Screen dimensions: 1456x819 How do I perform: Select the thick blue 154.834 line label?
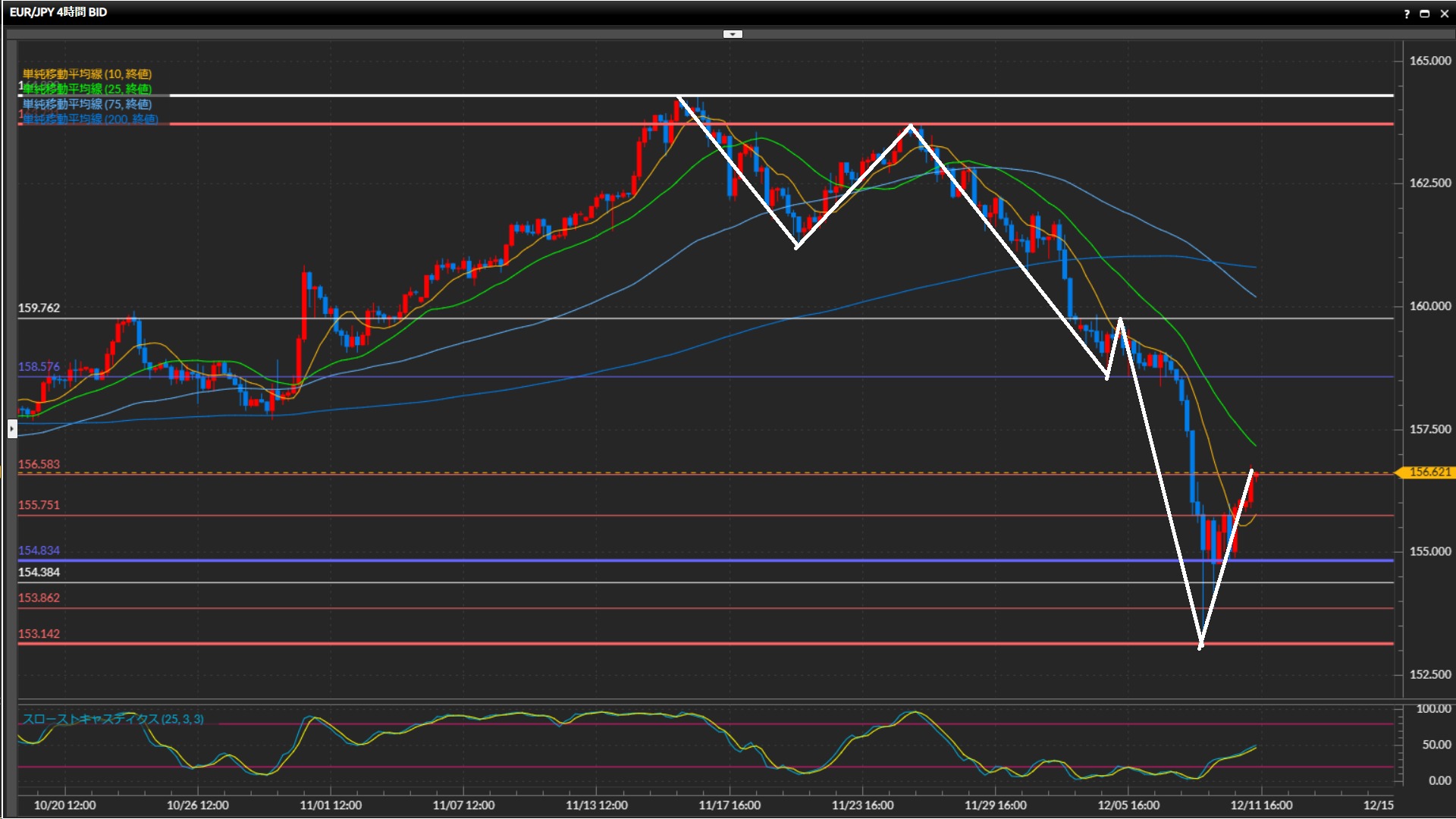click(x=39, y=551)
